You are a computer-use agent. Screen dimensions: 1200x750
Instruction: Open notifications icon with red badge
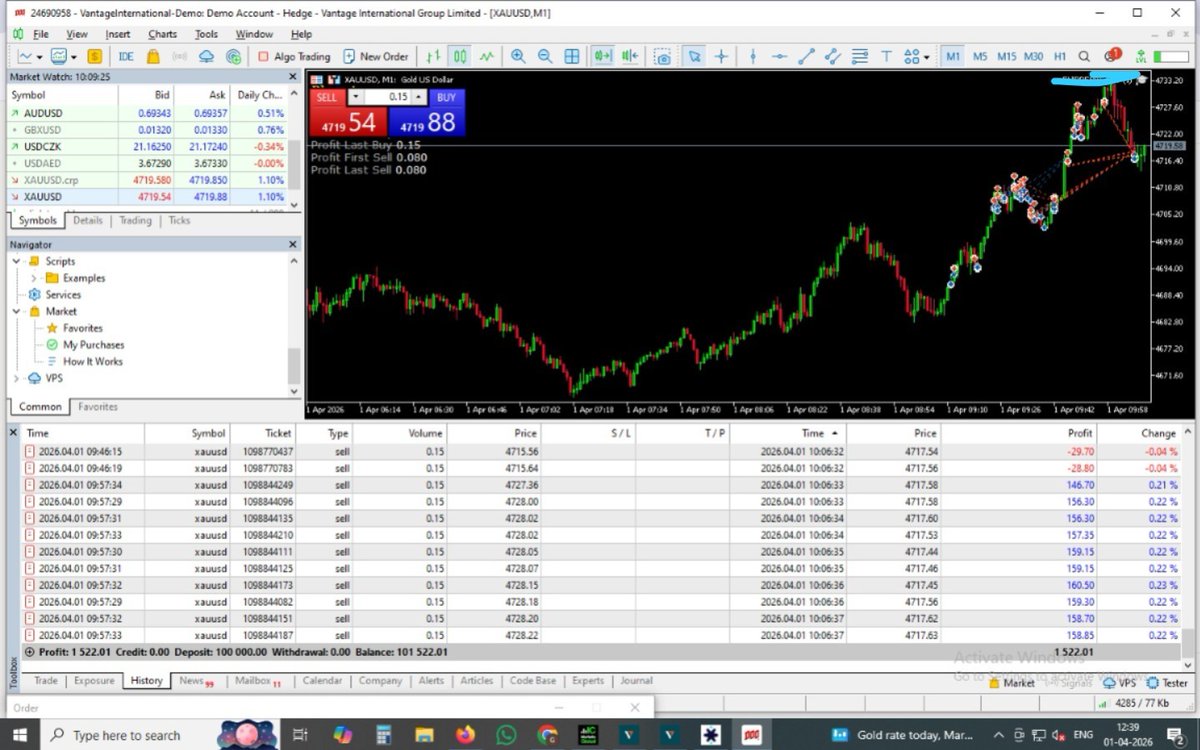pos(1111,56)
